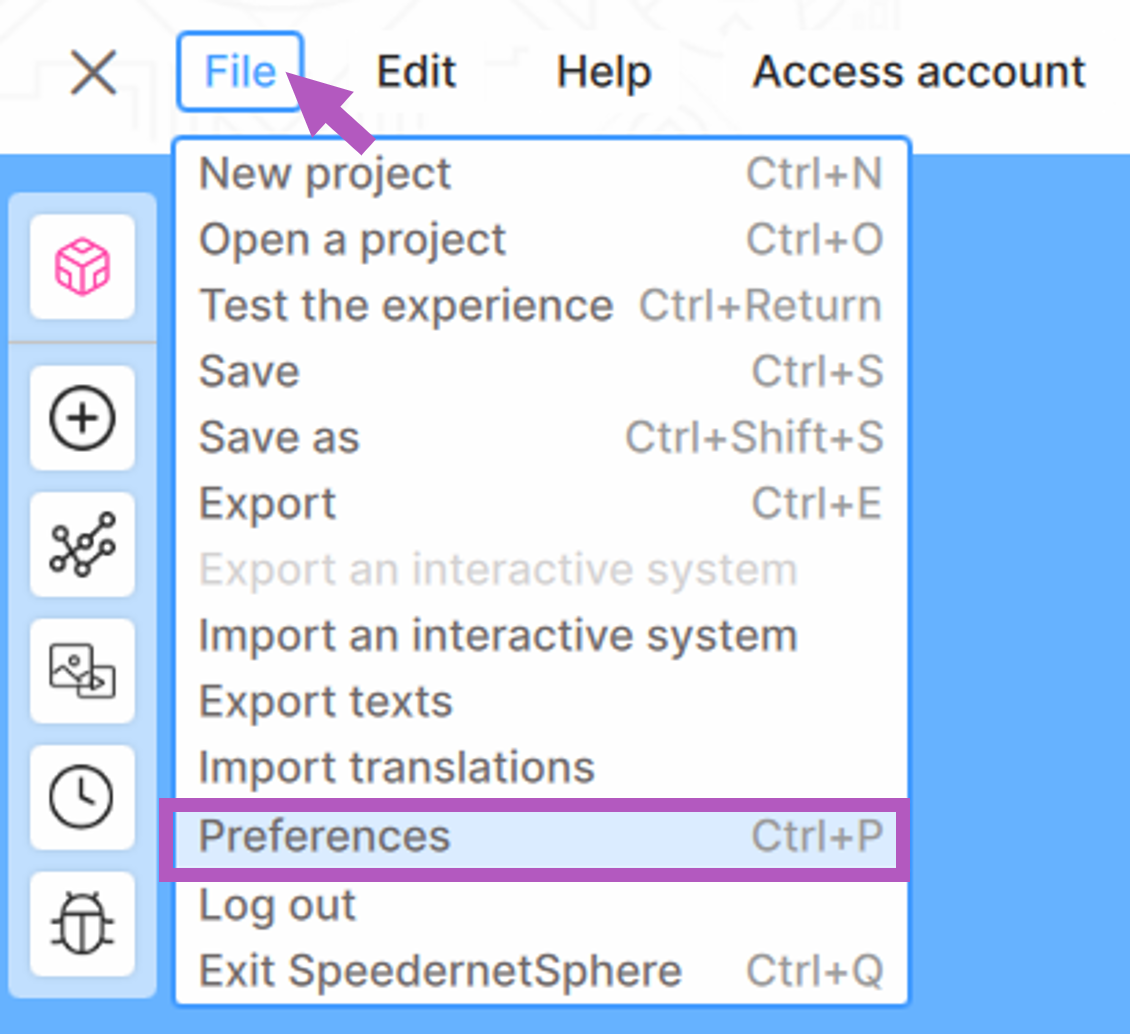
Task: Select Exit SpeedernetSphere
Action: point(440,970)
